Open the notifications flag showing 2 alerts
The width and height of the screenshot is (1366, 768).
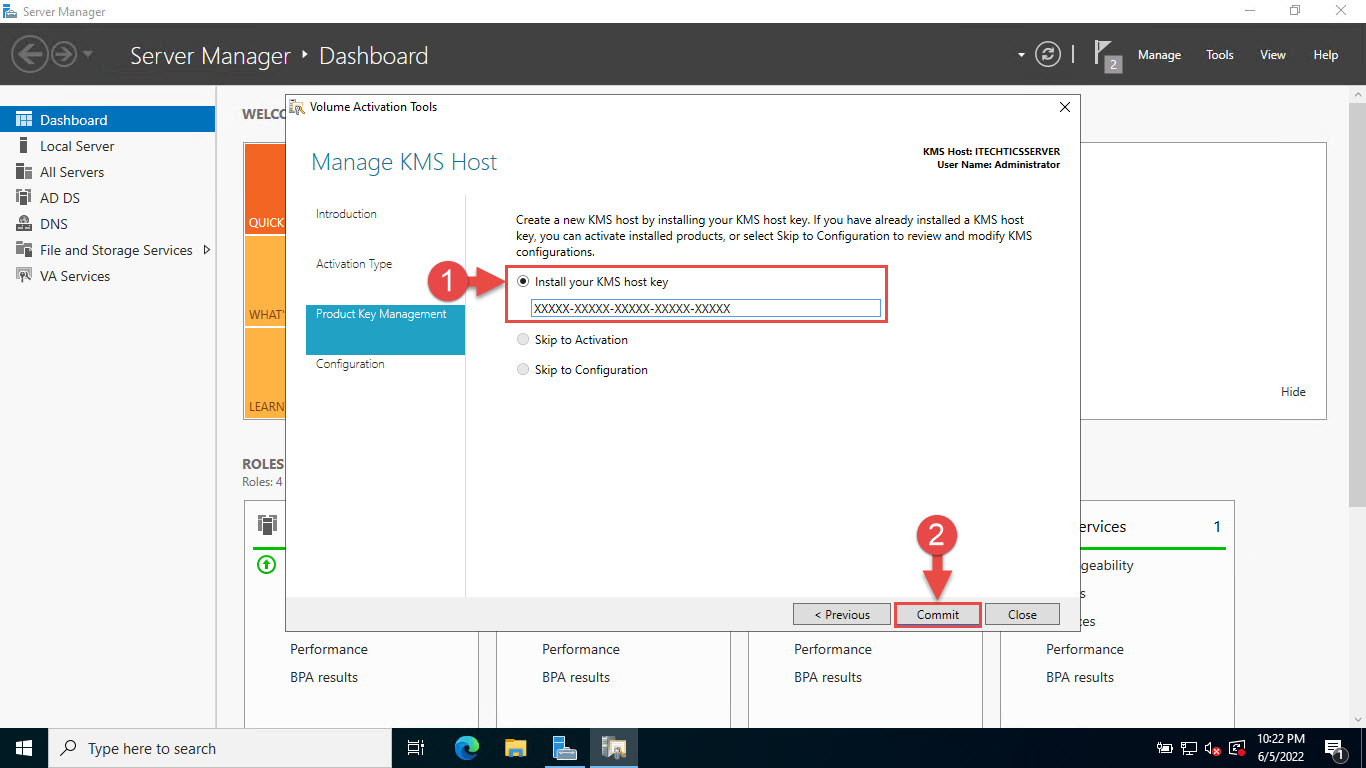click(1104, 54)
